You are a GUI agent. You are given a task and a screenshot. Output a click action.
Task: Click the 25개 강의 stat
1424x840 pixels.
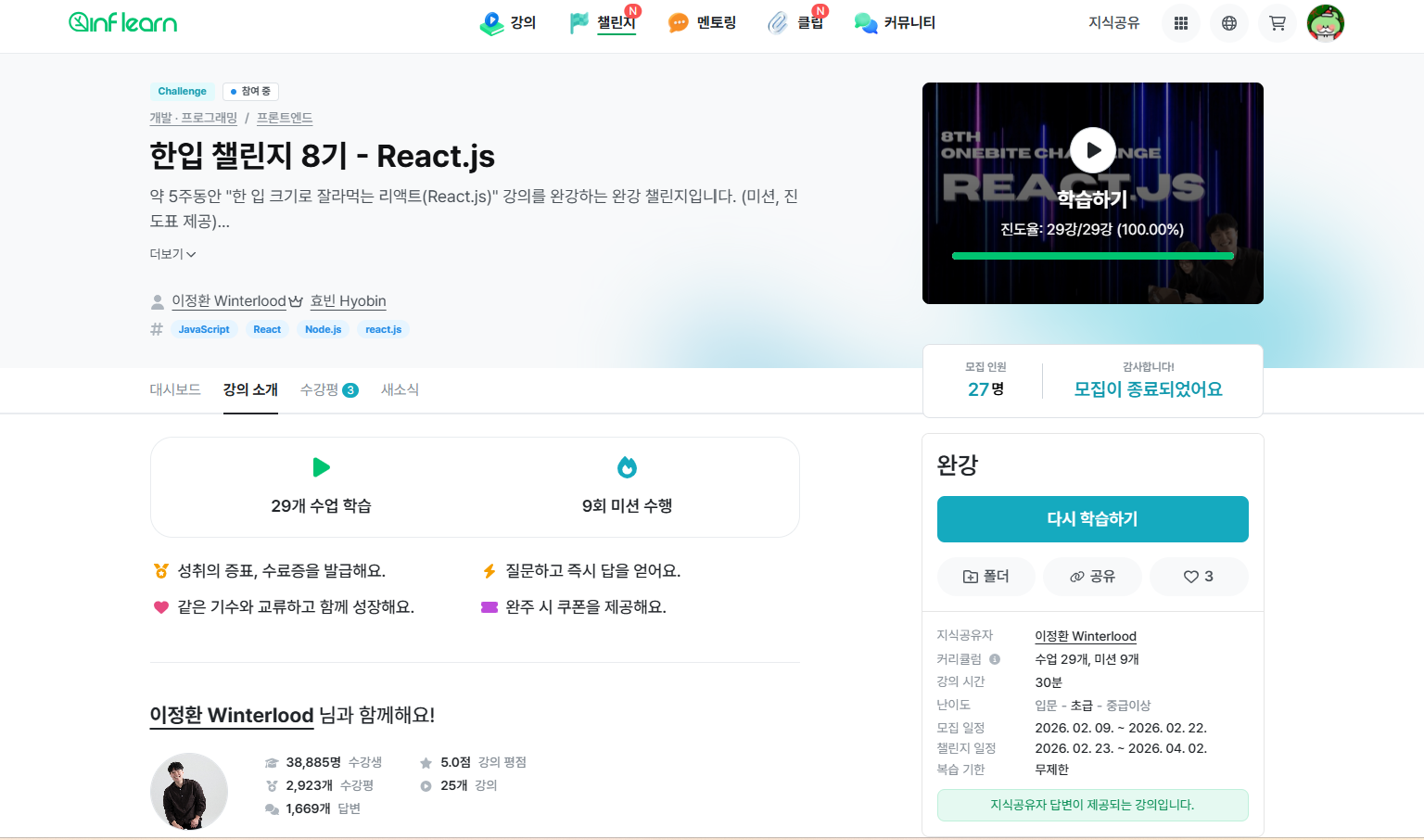pyautogui.click(x=459, y=785)
